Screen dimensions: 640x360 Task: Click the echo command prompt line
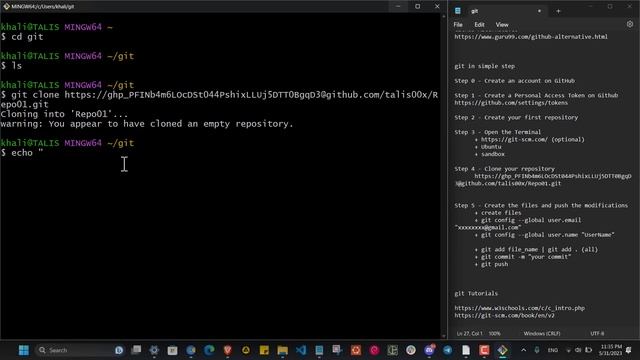[x=22, y=153]
